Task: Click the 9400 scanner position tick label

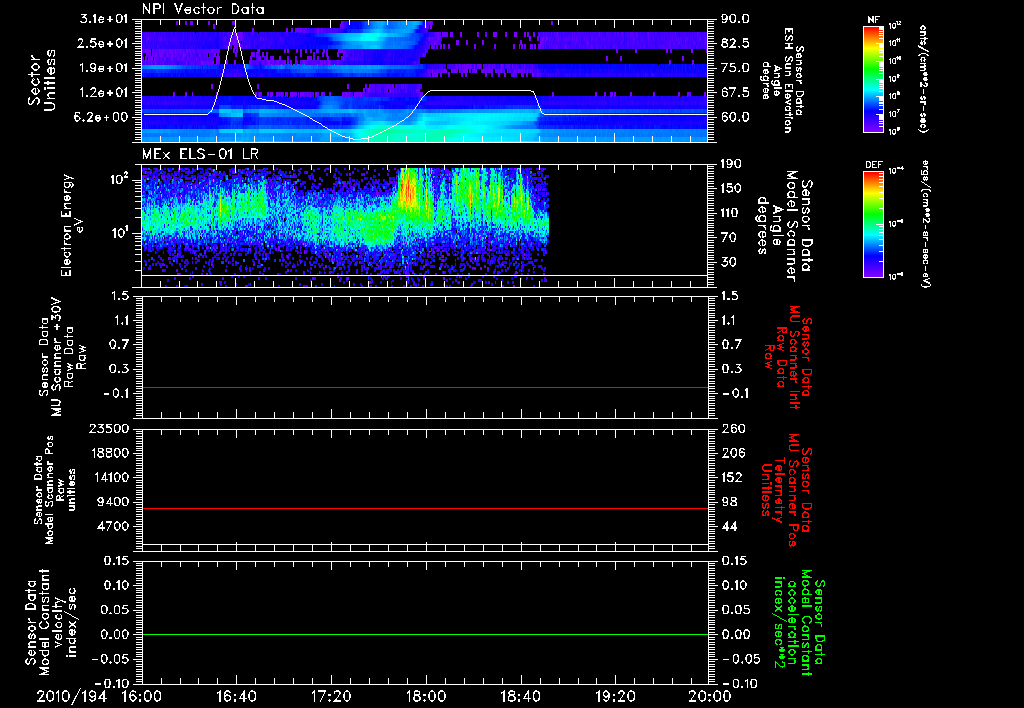Action: tap(114, 502)
